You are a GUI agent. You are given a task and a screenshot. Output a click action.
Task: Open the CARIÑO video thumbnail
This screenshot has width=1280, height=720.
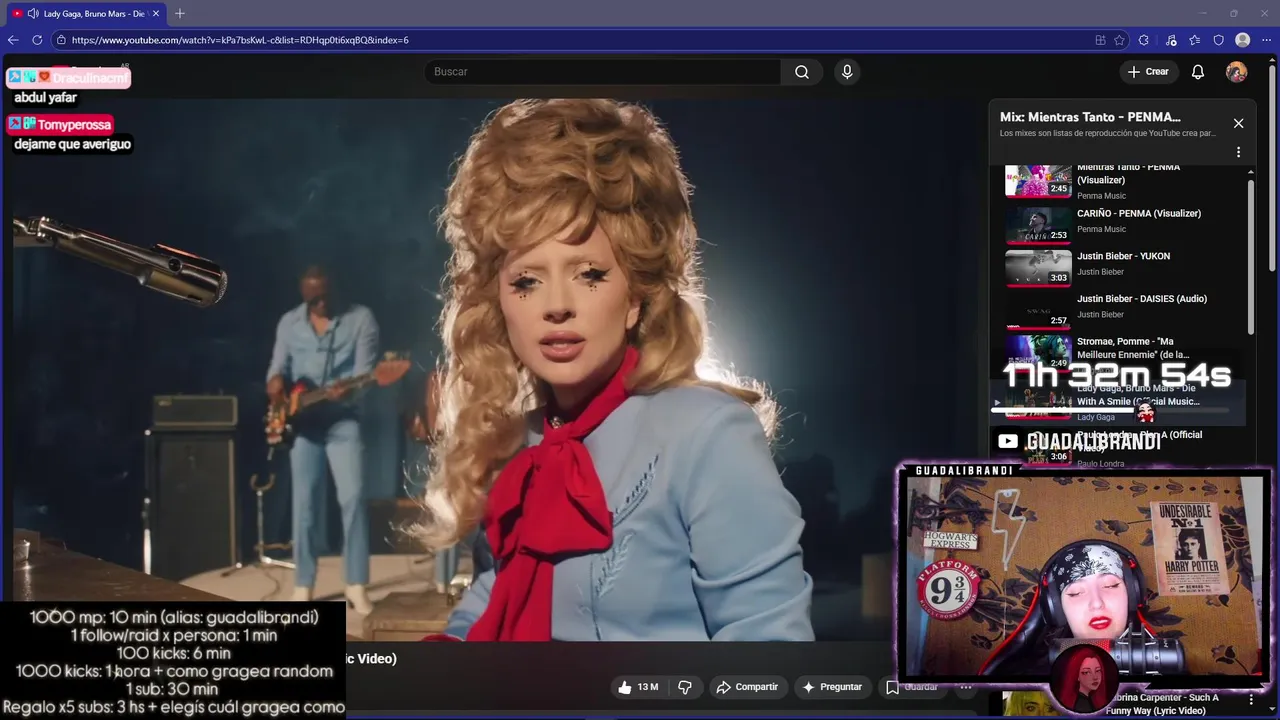click(1038, 225)
